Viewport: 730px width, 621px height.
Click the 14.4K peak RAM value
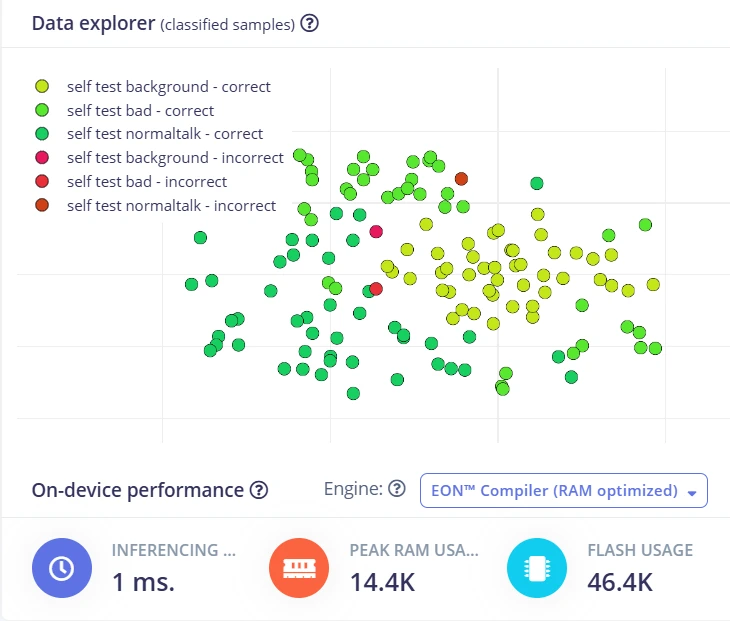pos(382,582)
